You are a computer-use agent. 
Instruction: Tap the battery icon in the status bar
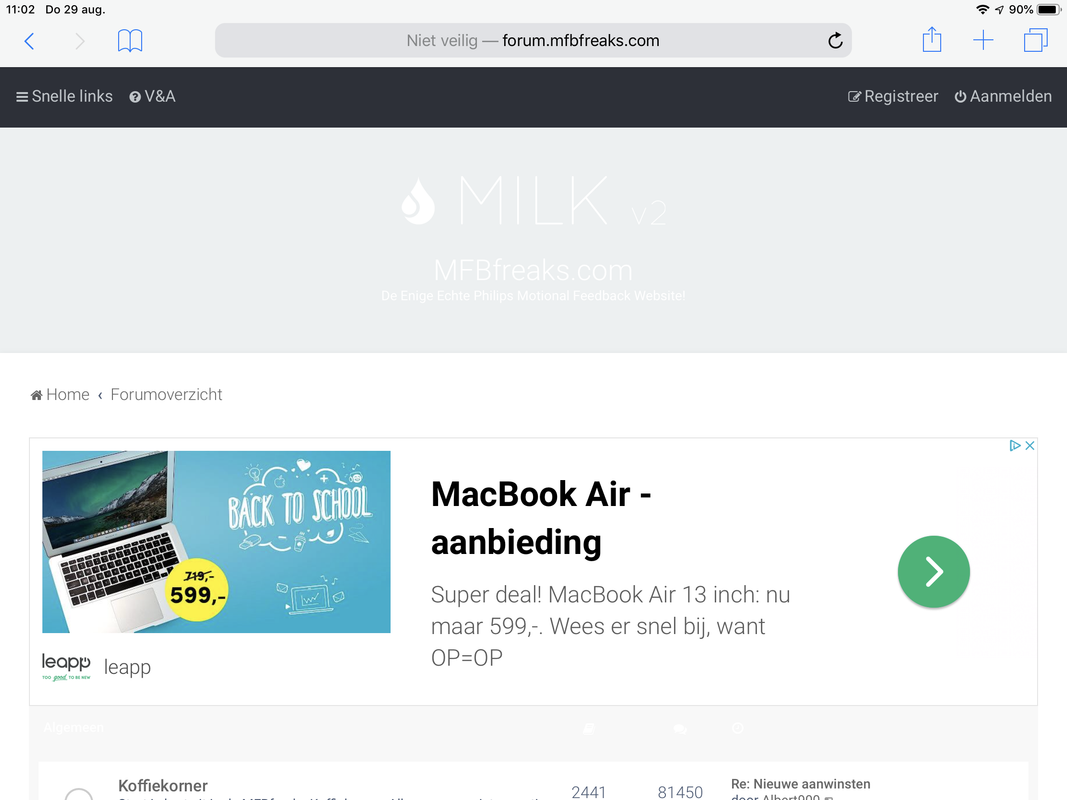pyautogui.click(x=1049, y=10)
